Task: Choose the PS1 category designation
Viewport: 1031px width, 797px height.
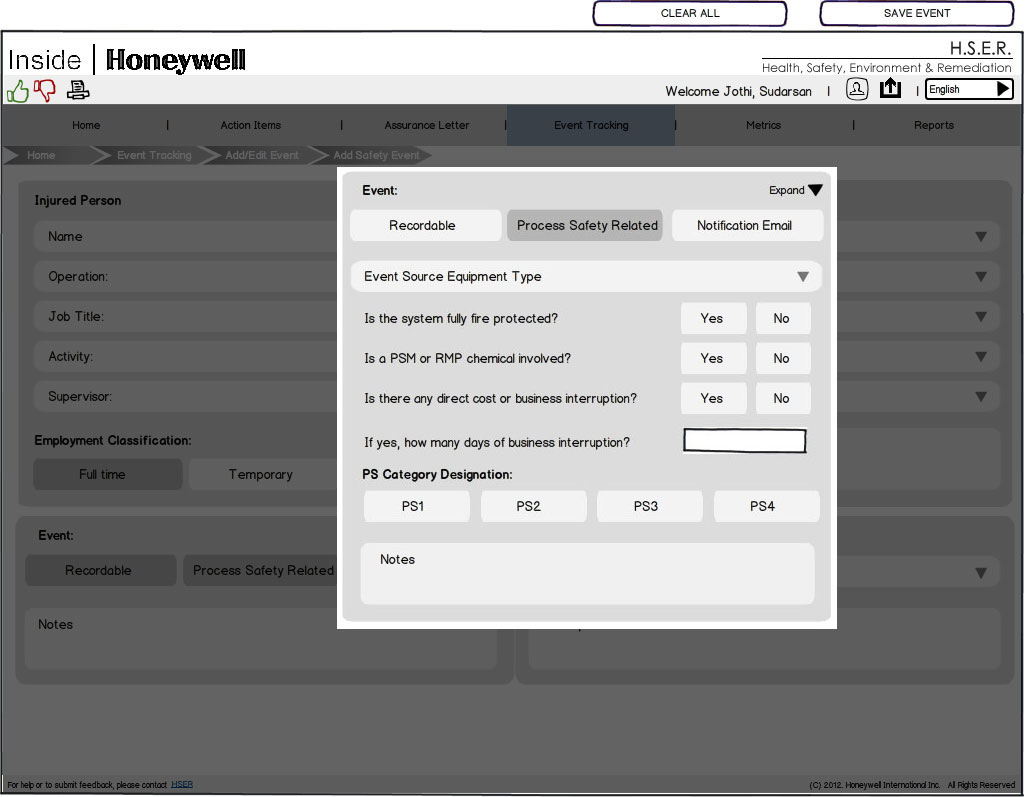Action: pyautogui.click(x=414, y=507)
